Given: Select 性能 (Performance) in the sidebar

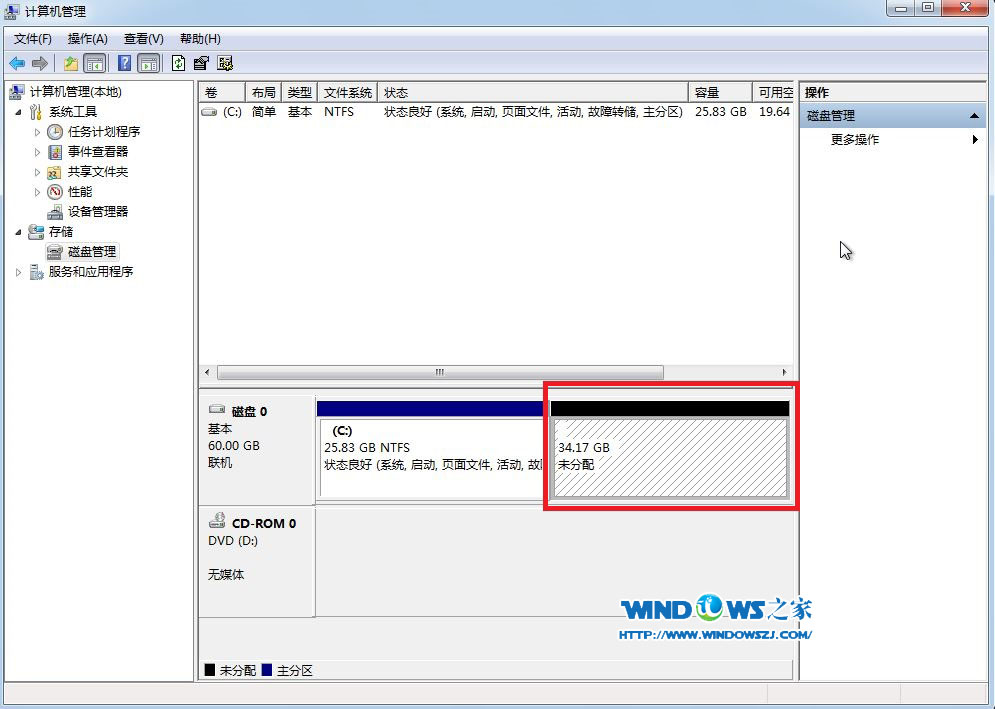Looking at the screenshot, I should pyautogui.click(x=79, y=192).
